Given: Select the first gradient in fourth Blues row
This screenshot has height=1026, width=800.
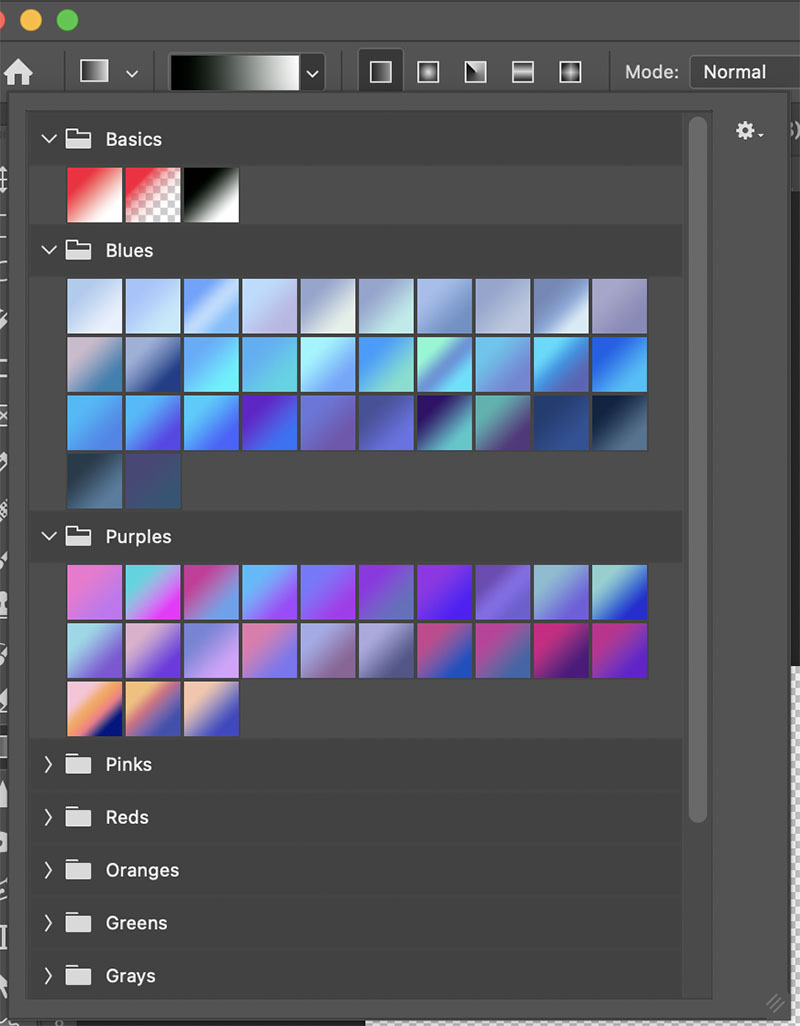Looking at the screenshot, I should [x=94, y=481].
